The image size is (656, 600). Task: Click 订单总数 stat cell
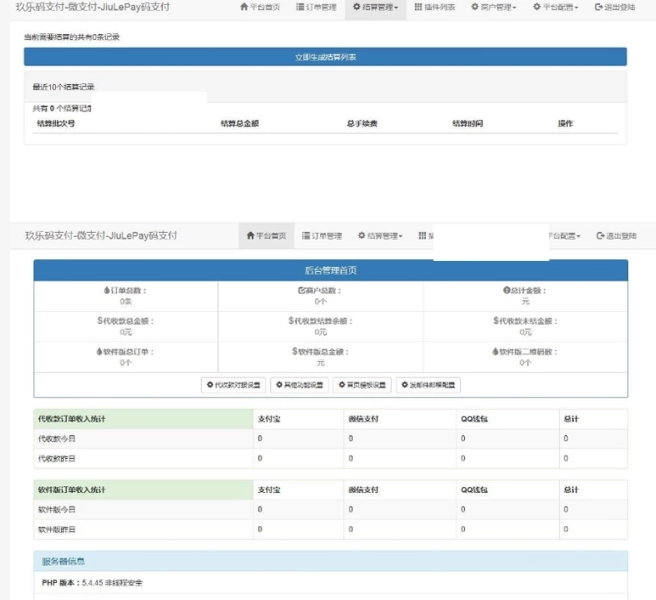126,296
